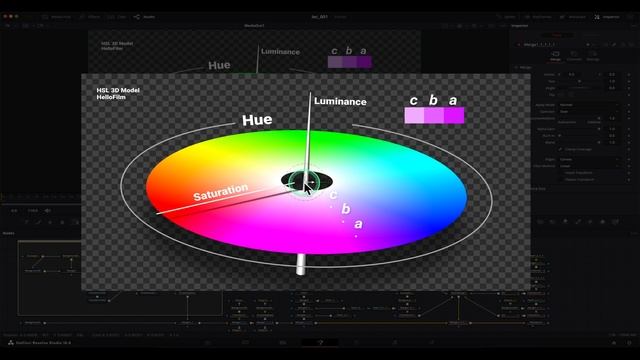Viewport: 640px width, 360px height.
Task: Toggle the Nodes panel button in top toolbar
Action: [144, 17]
